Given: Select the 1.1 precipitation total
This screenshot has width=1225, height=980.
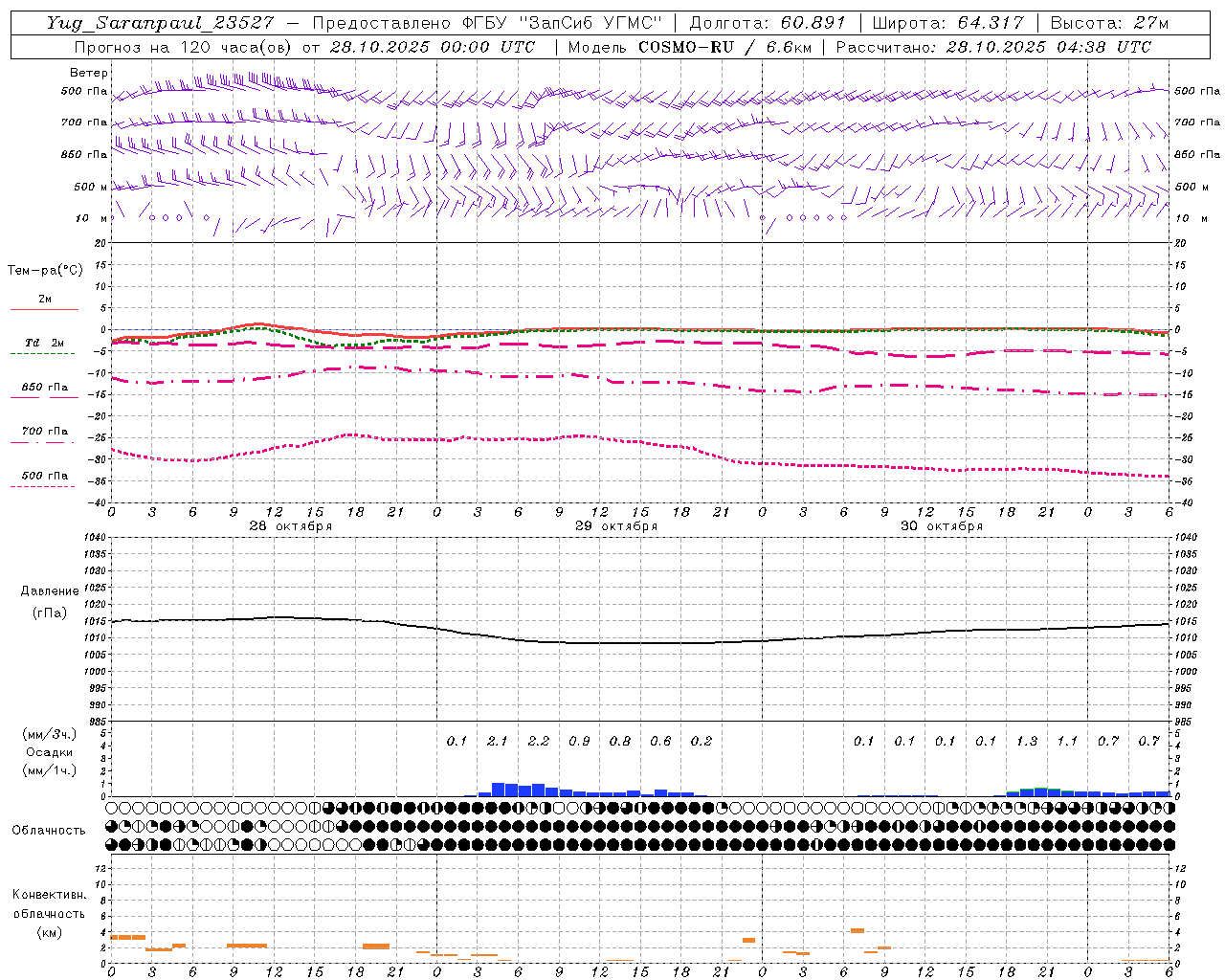Looking at the screenshot, I should click(x=1067, y=741).
